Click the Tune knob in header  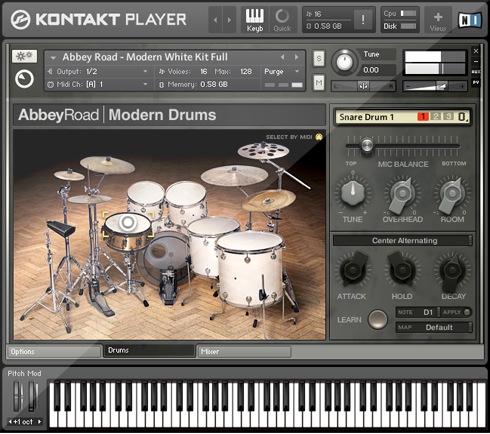click(344, 62)
